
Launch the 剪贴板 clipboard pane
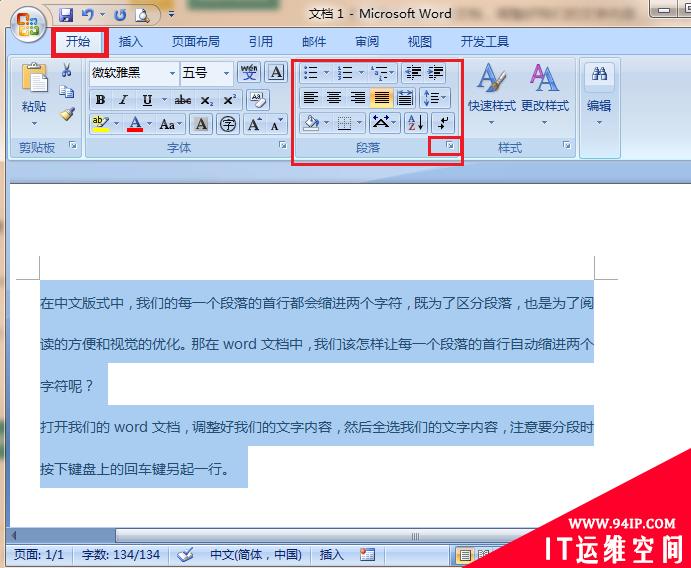73,145
